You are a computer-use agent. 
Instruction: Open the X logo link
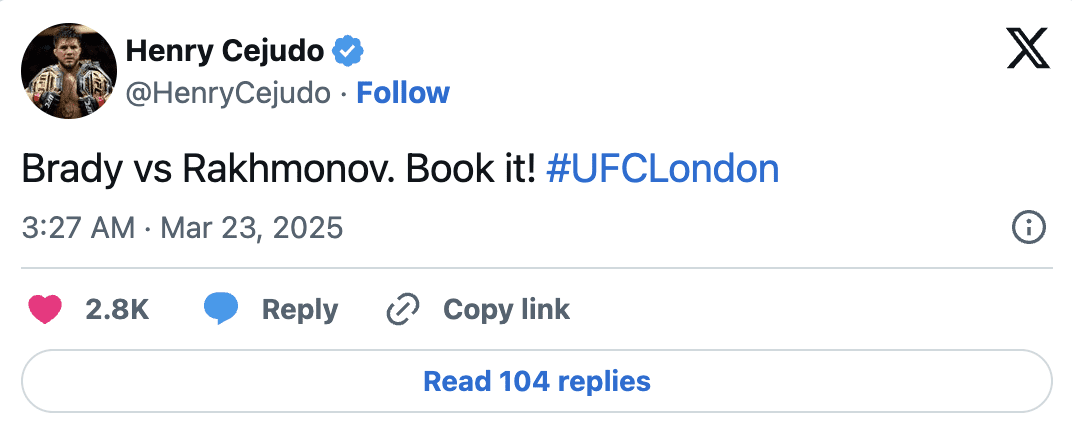click(1028, 49)
